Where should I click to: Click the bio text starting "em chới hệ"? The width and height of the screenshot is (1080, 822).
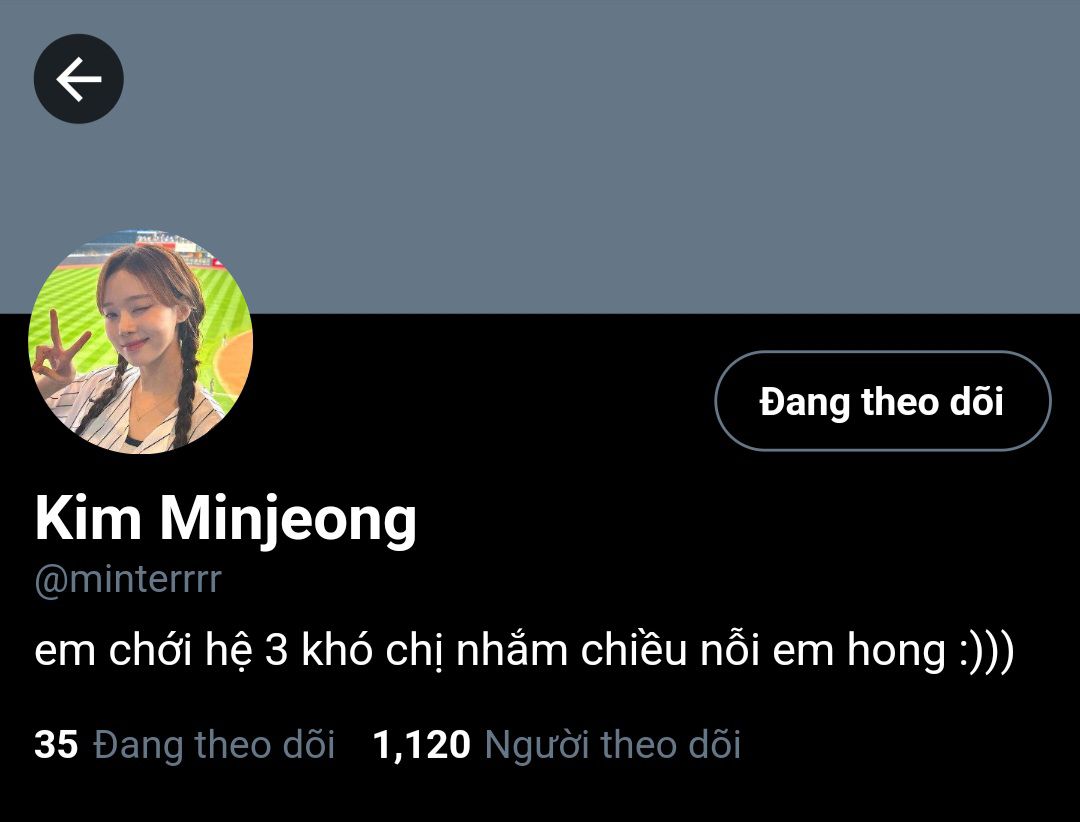click(x=524, y=649)
